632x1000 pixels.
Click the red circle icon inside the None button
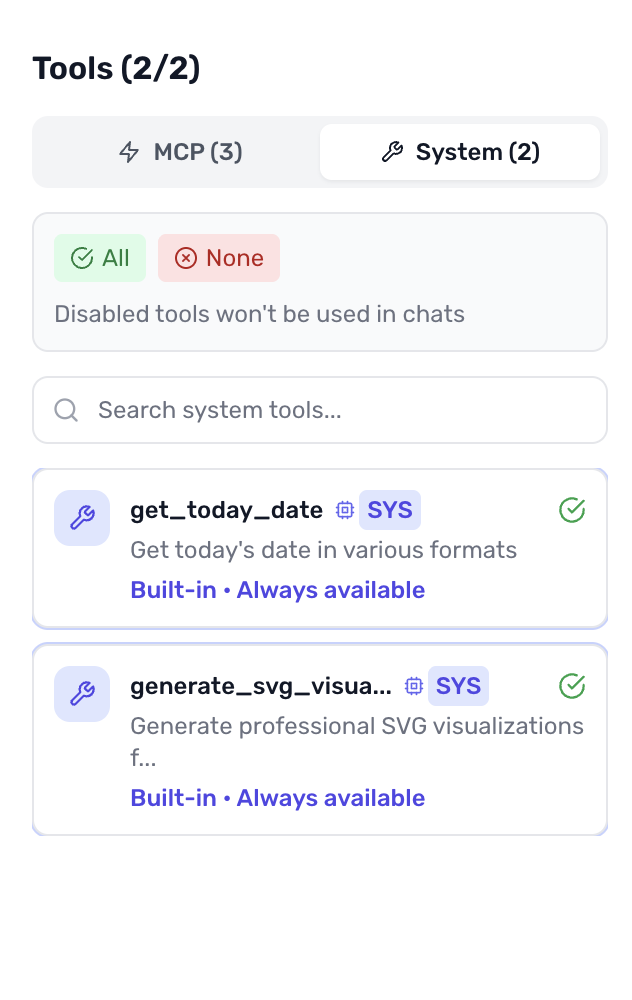[x=185, y=257]
